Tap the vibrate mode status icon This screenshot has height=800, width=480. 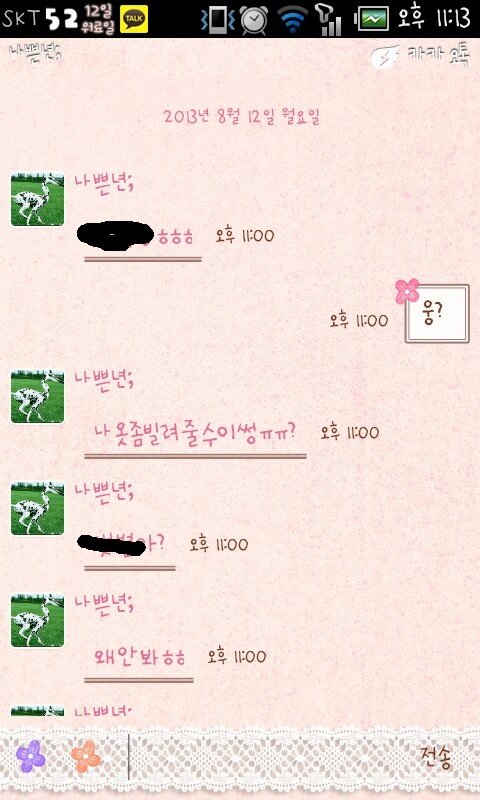tap(217, 19)
